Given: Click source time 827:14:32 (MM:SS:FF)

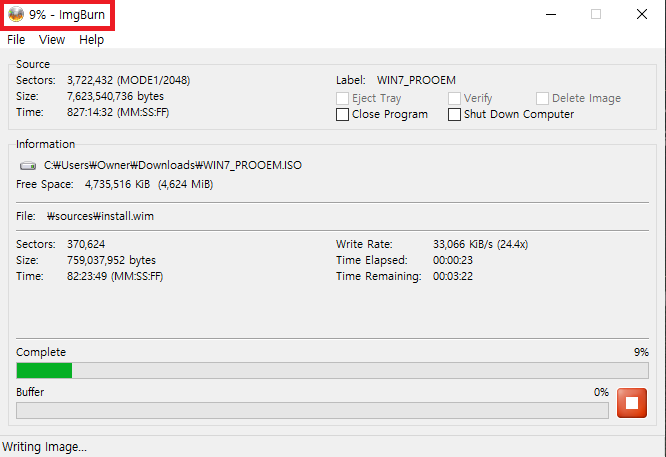Looking at the screenshot, I should click(x=118, y=113).
